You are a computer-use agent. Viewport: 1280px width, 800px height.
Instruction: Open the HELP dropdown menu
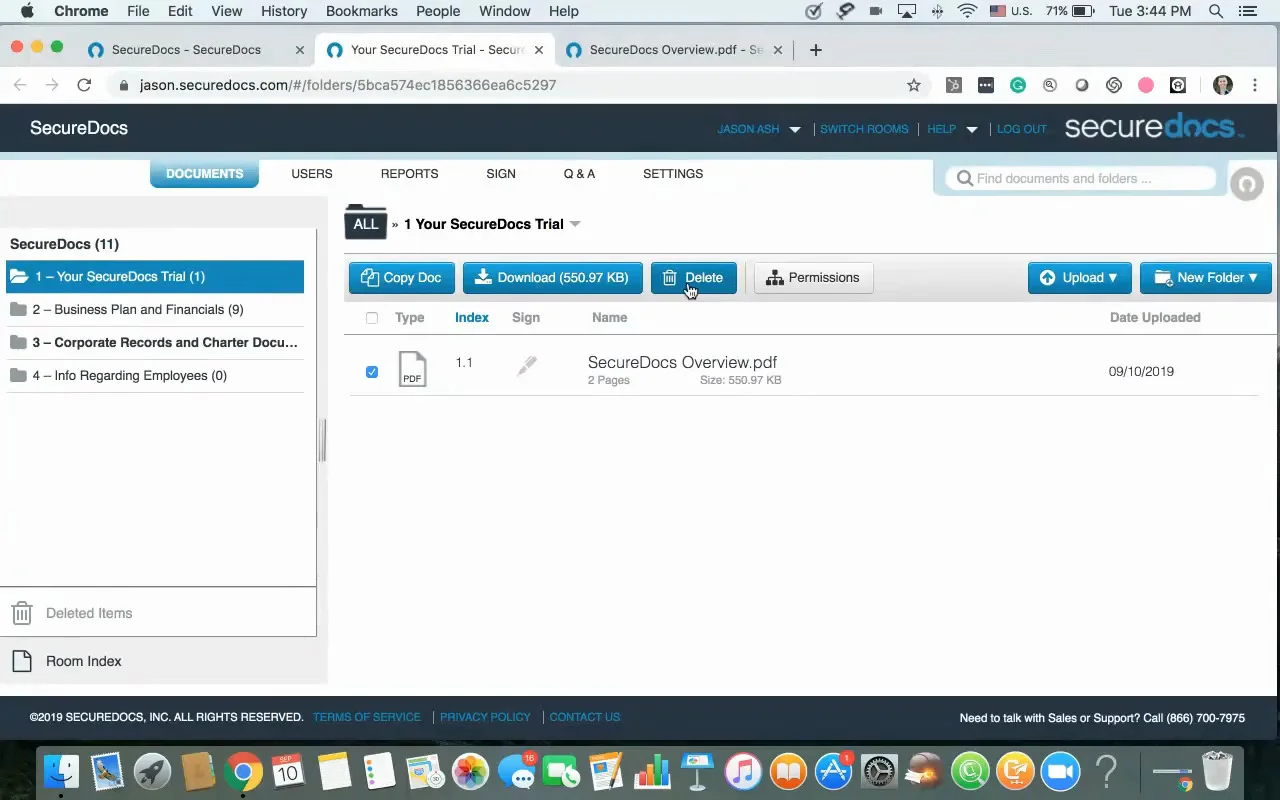[x=951, y=129]
